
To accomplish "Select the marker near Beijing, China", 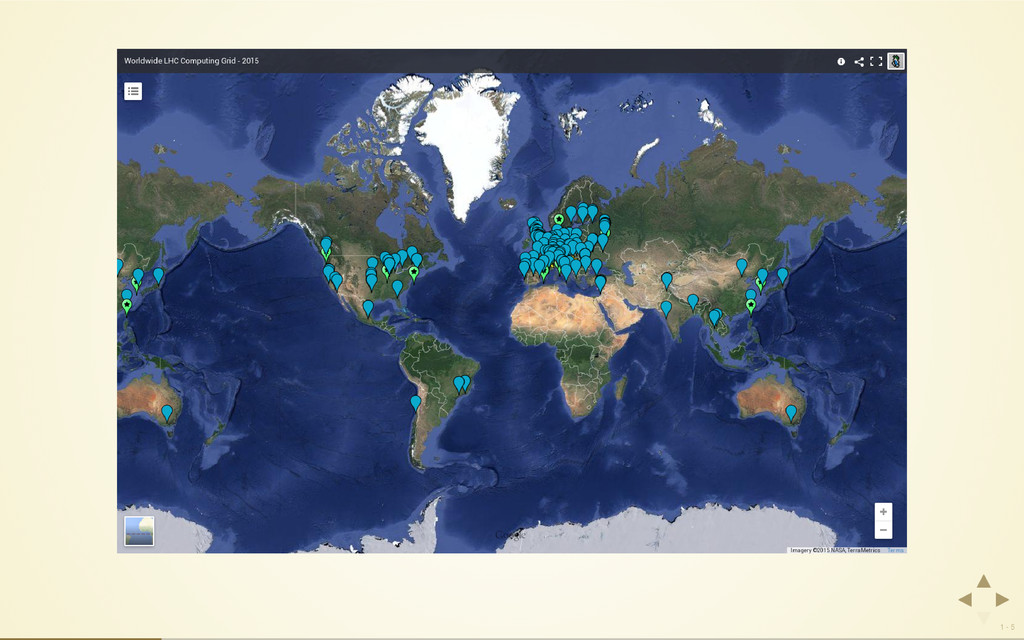I will tap(742, 267).
